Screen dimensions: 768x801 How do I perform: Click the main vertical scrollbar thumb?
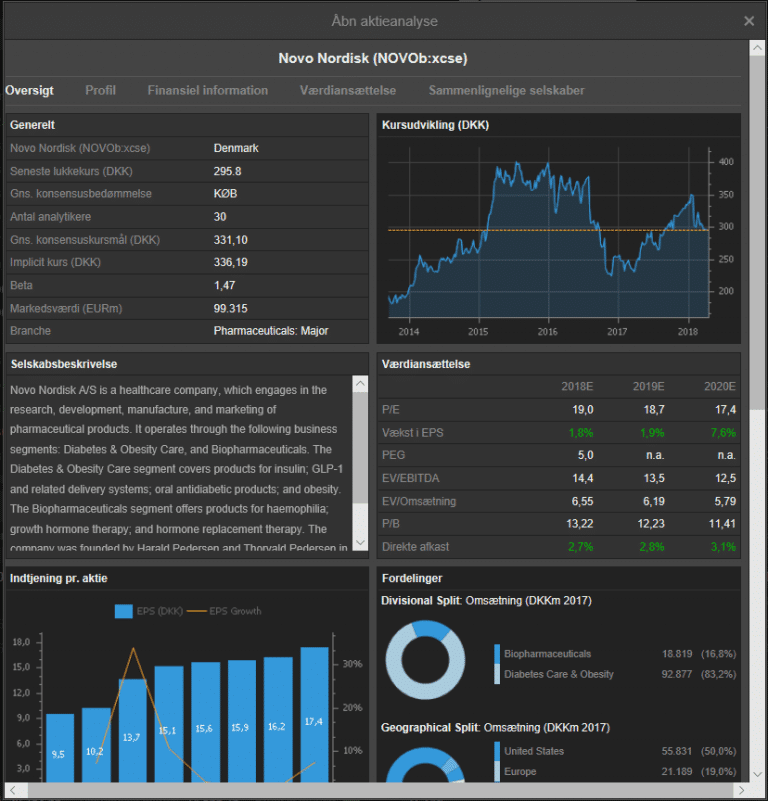coord(757,231)
